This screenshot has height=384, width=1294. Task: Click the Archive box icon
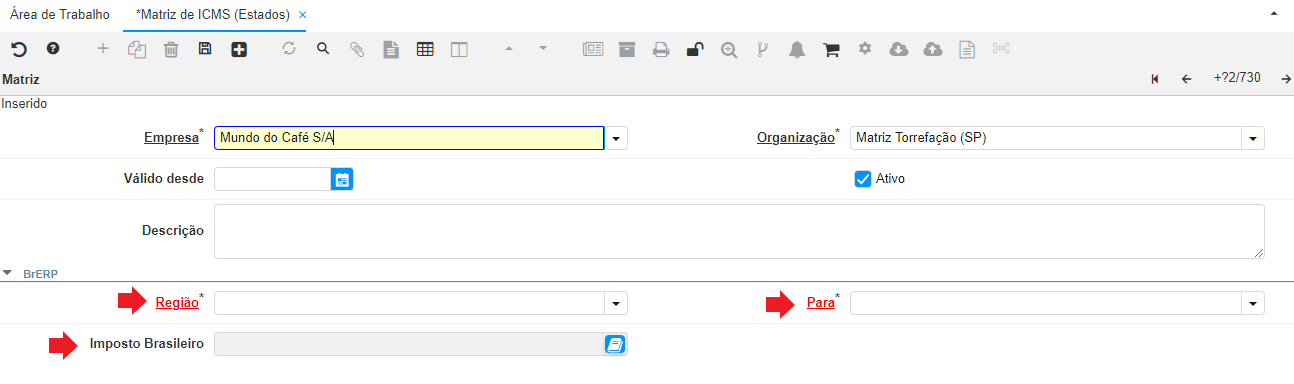(x=627, y=48)
